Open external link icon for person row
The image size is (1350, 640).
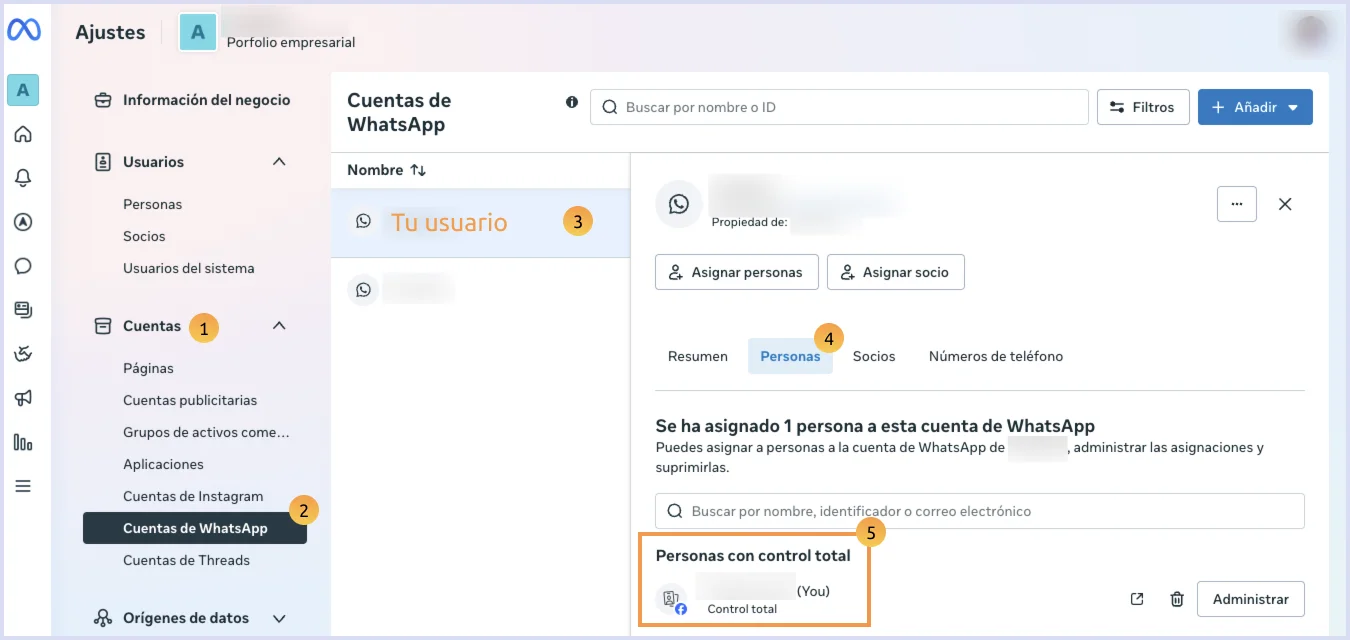[1137, 599]
